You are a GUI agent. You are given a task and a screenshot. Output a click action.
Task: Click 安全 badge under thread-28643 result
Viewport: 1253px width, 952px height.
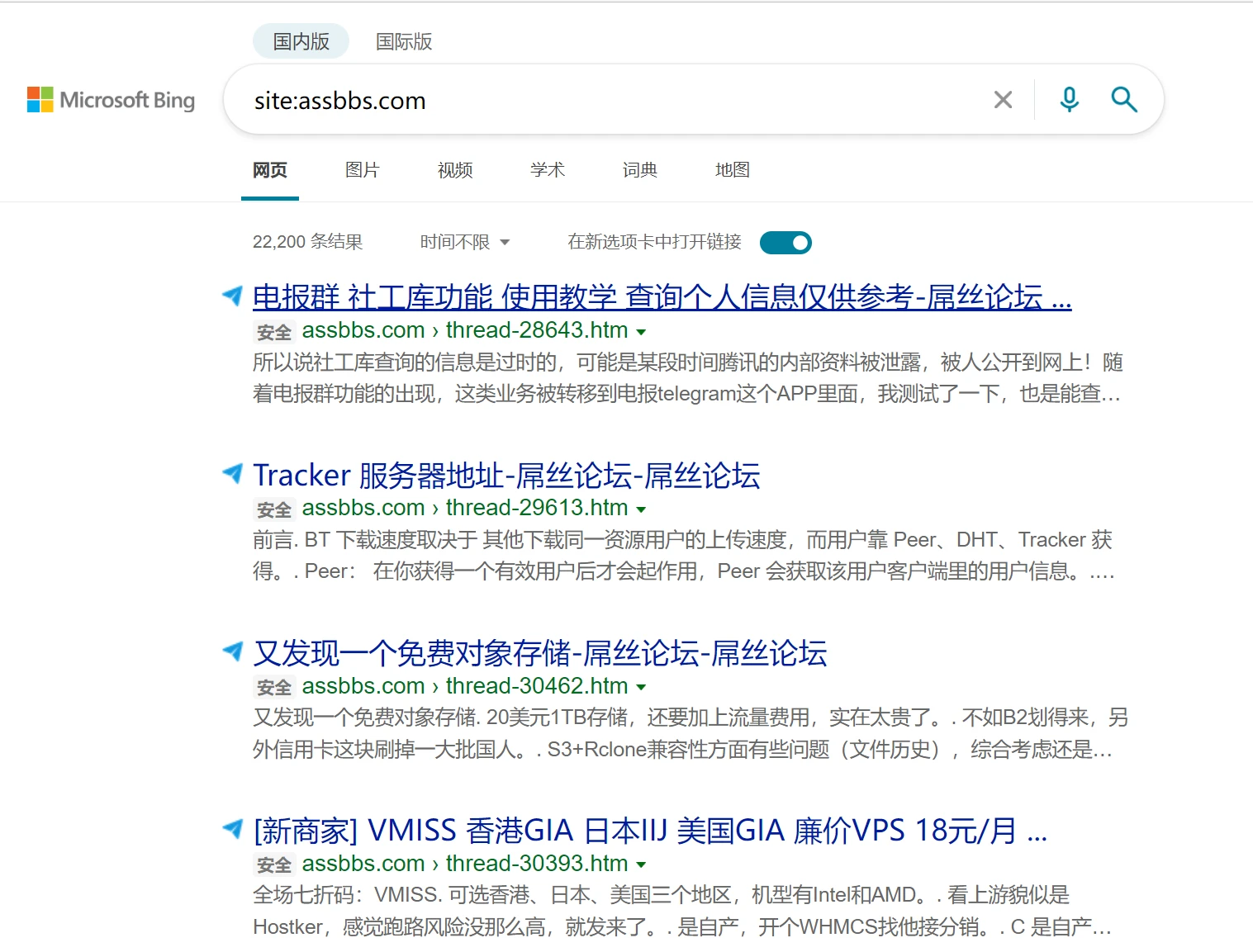(x=273, y=332)
